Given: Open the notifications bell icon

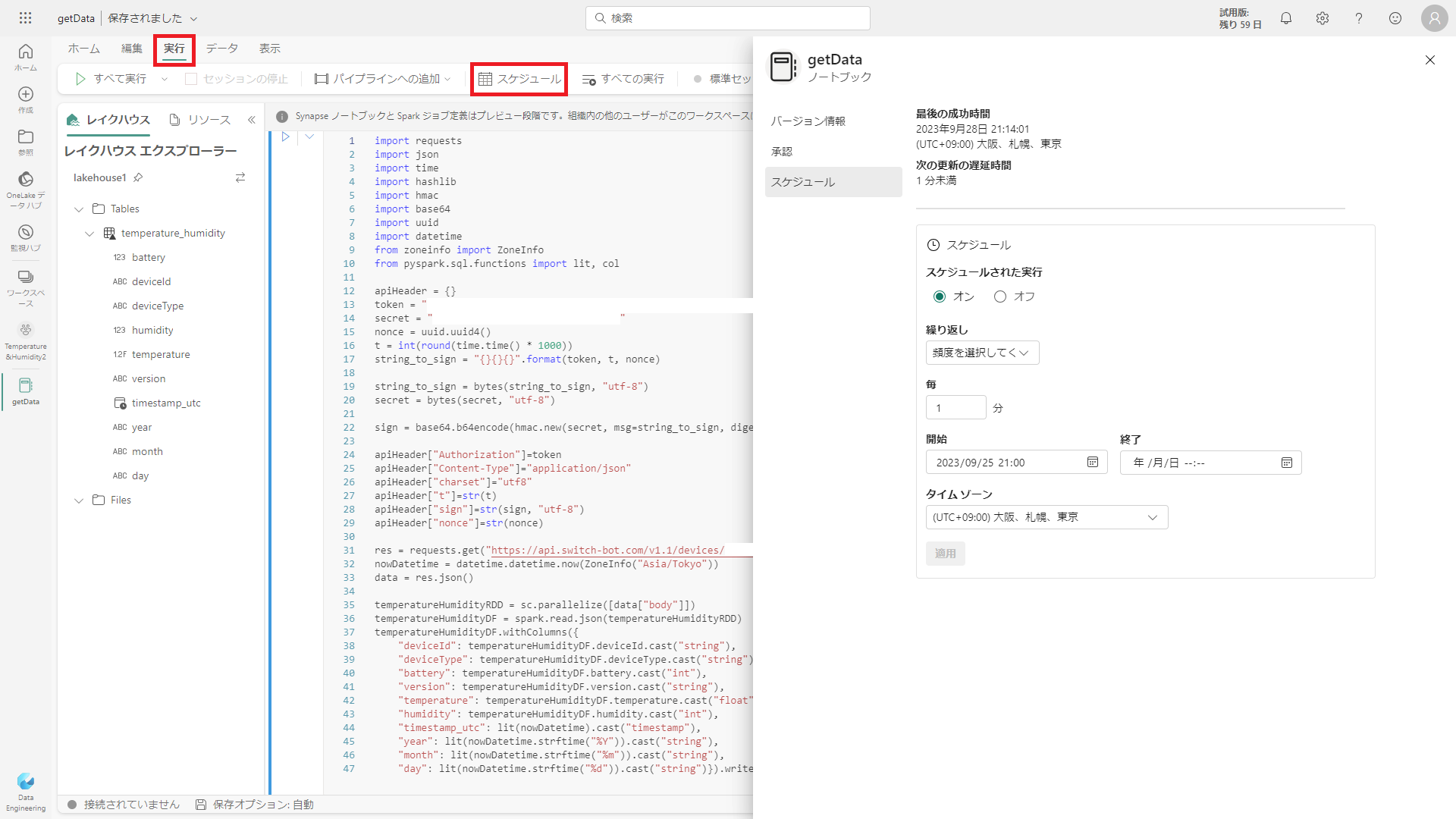Looking at the screenshot, I should point(1286,18).
